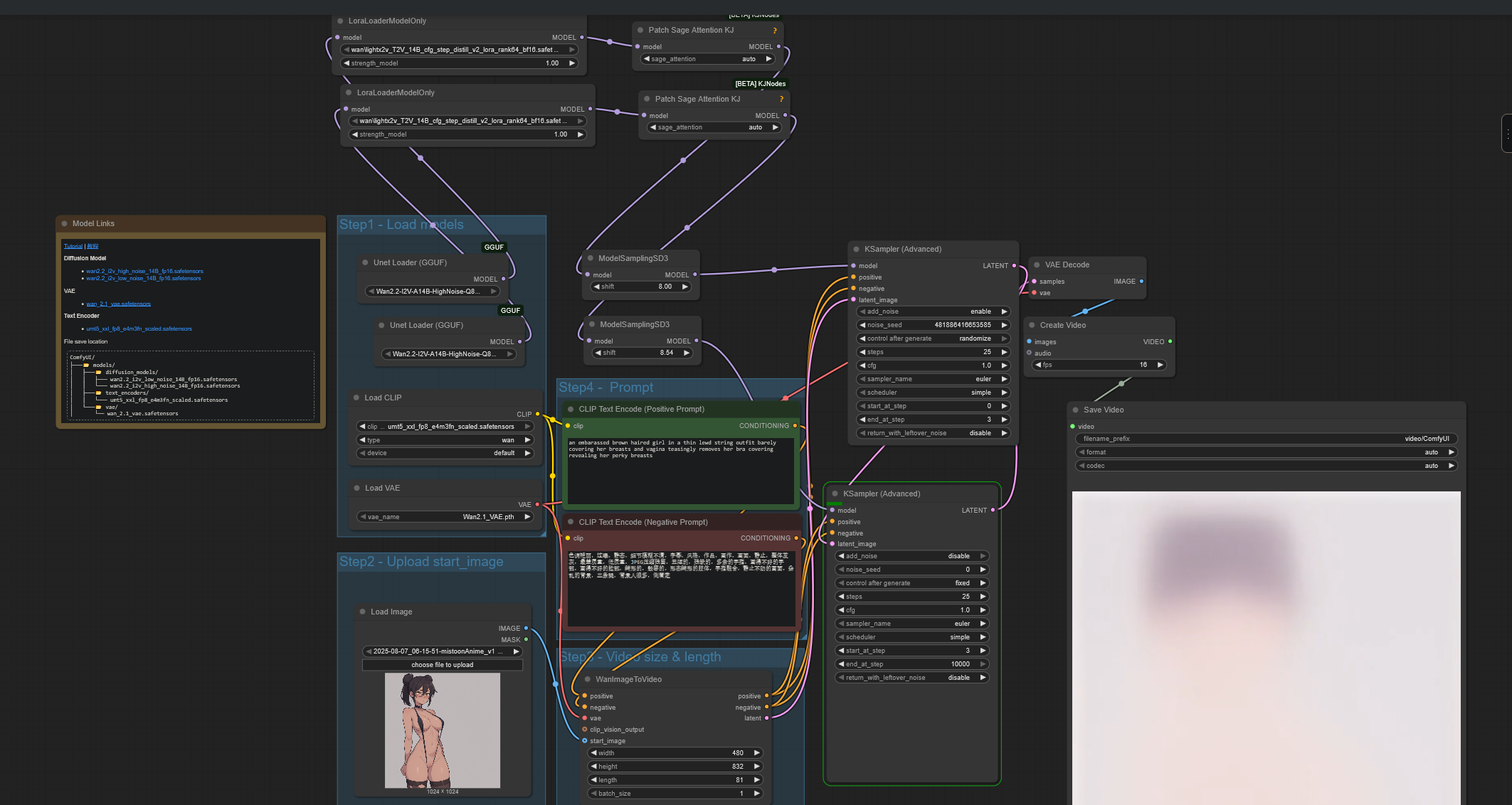Toggle add_noise disable in the lower KSampler
Screen dimensions: 1512x805
point(911,556)
